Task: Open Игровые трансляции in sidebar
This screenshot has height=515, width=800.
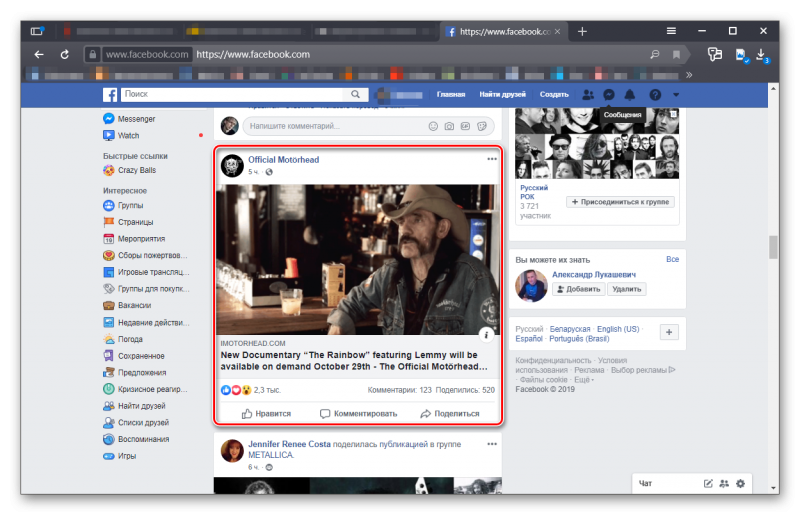Action: click(x=146, y=272)
